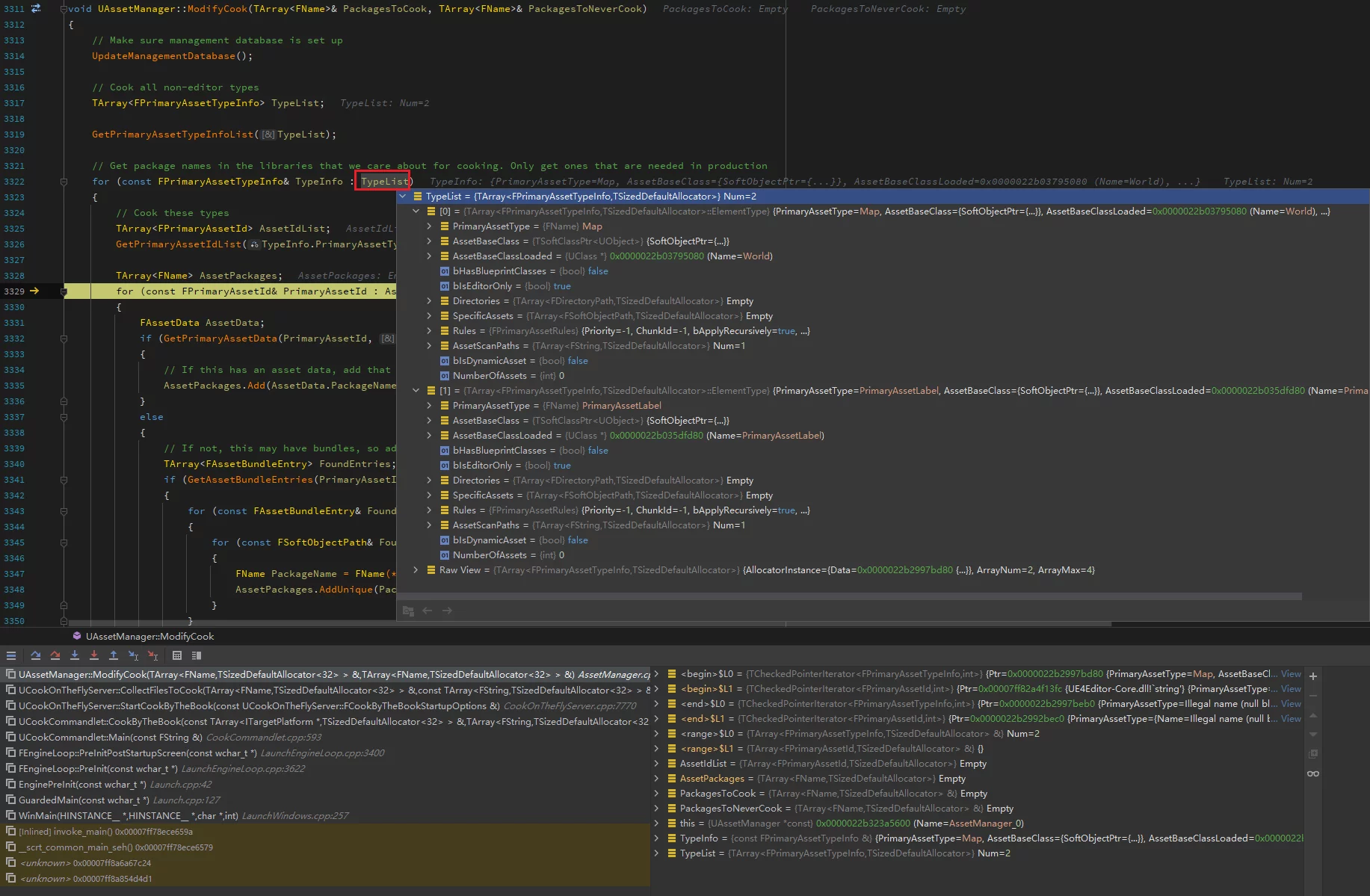This screenshot has height=896, width=1370.
Task: Click View link for <begin>$L0 variable
Action: tap(1291, 674)
